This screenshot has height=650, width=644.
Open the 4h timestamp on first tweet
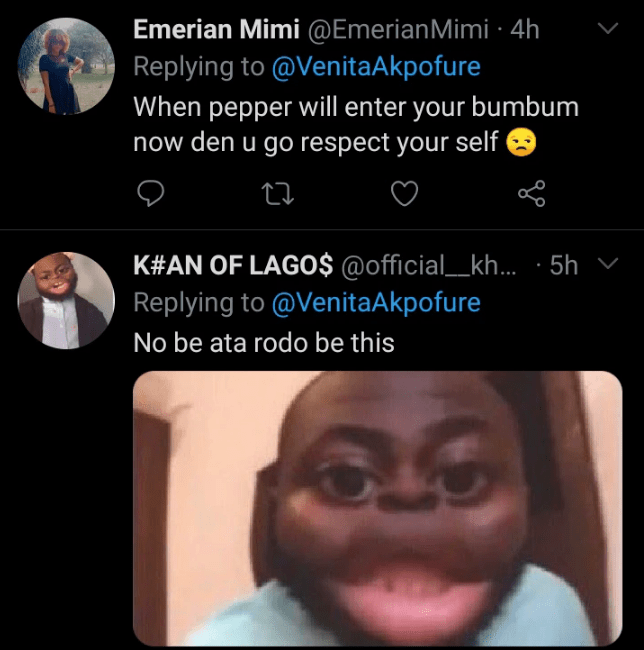[525, 30]
